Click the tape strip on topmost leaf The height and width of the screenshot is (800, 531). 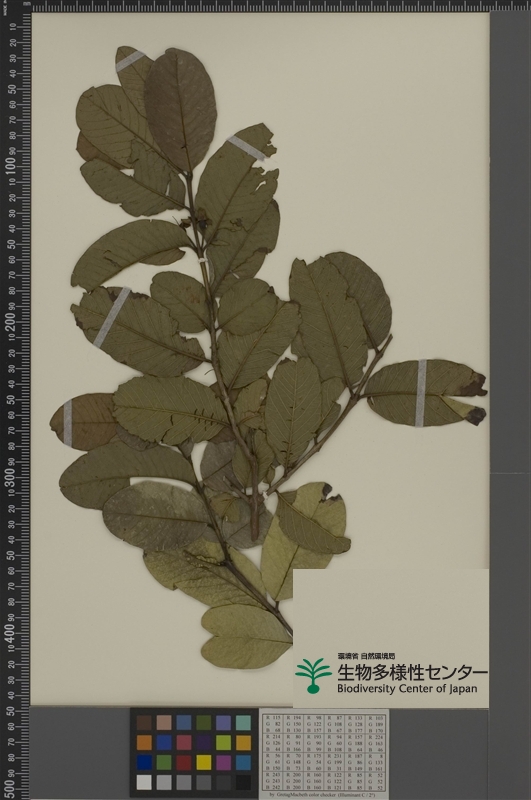[130, 61]
